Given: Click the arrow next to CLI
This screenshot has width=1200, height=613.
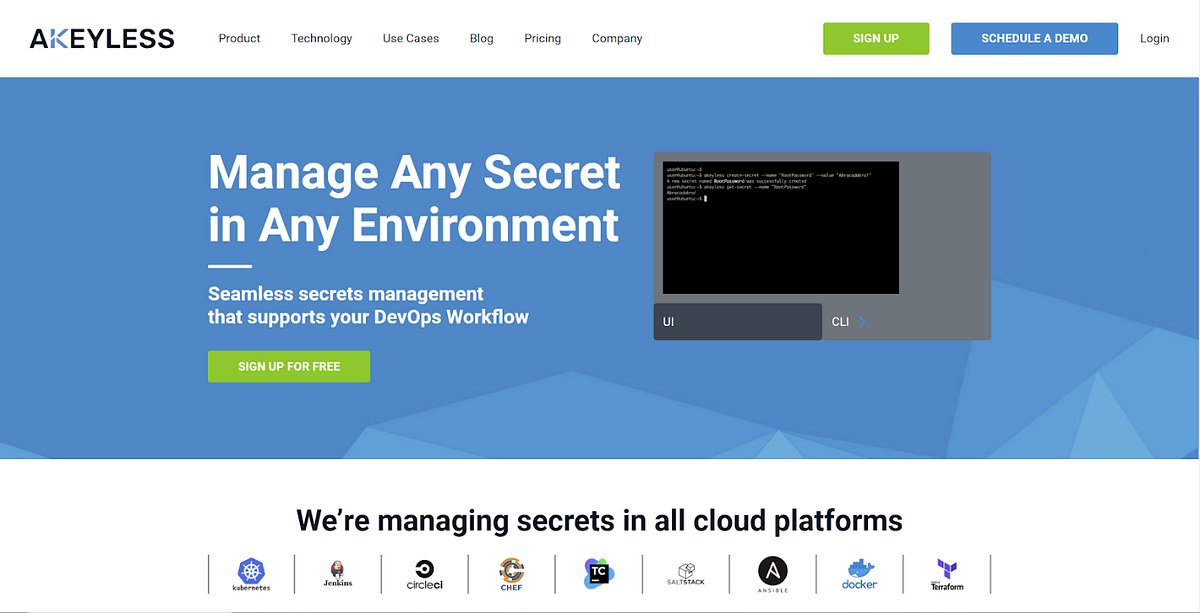Looking at the screenshot, I should tap(862, 322).
